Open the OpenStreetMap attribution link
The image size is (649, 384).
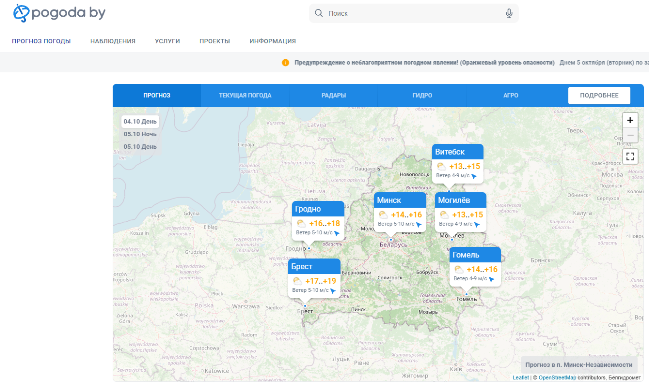pos(557,377)
